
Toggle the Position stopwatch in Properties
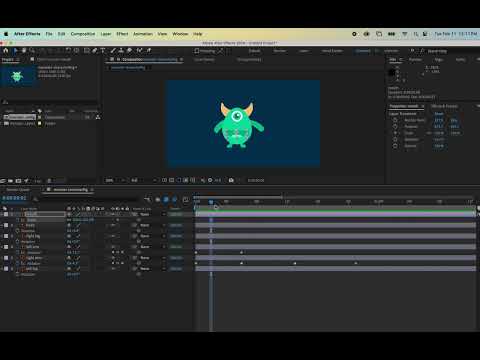(x=395, y=127)
